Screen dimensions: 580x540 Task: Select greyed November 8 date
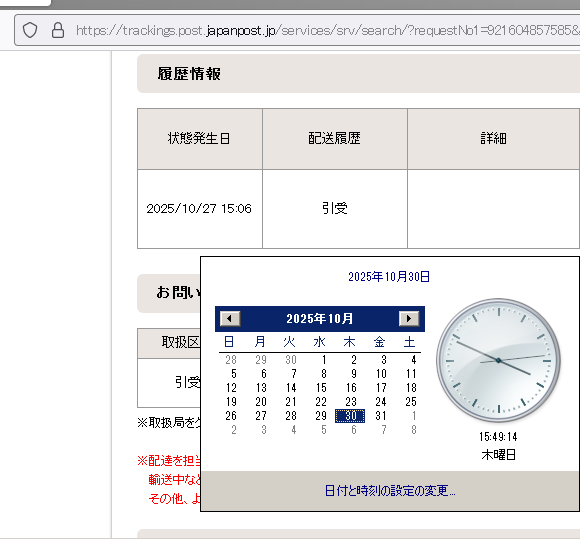click(414, 430)
